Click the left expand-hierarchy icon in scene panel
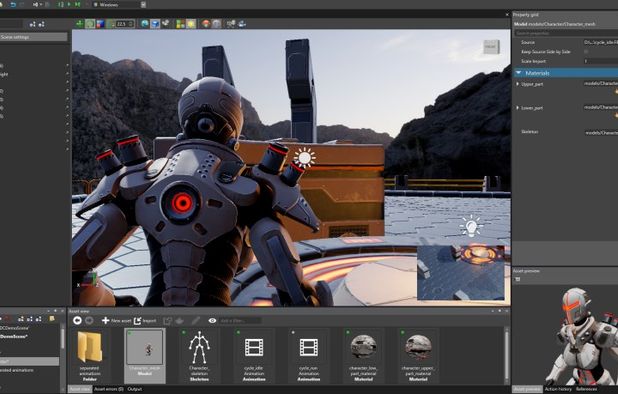 [x=33, y=24]
